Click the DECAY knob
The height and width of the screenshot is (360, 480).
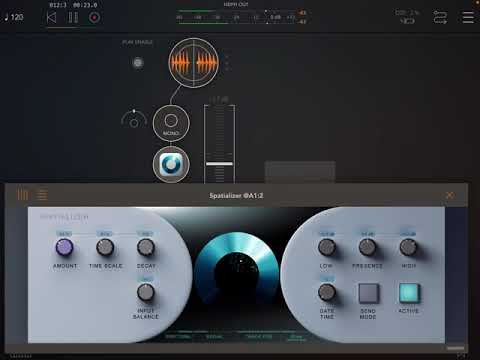[x=146, y=247]
